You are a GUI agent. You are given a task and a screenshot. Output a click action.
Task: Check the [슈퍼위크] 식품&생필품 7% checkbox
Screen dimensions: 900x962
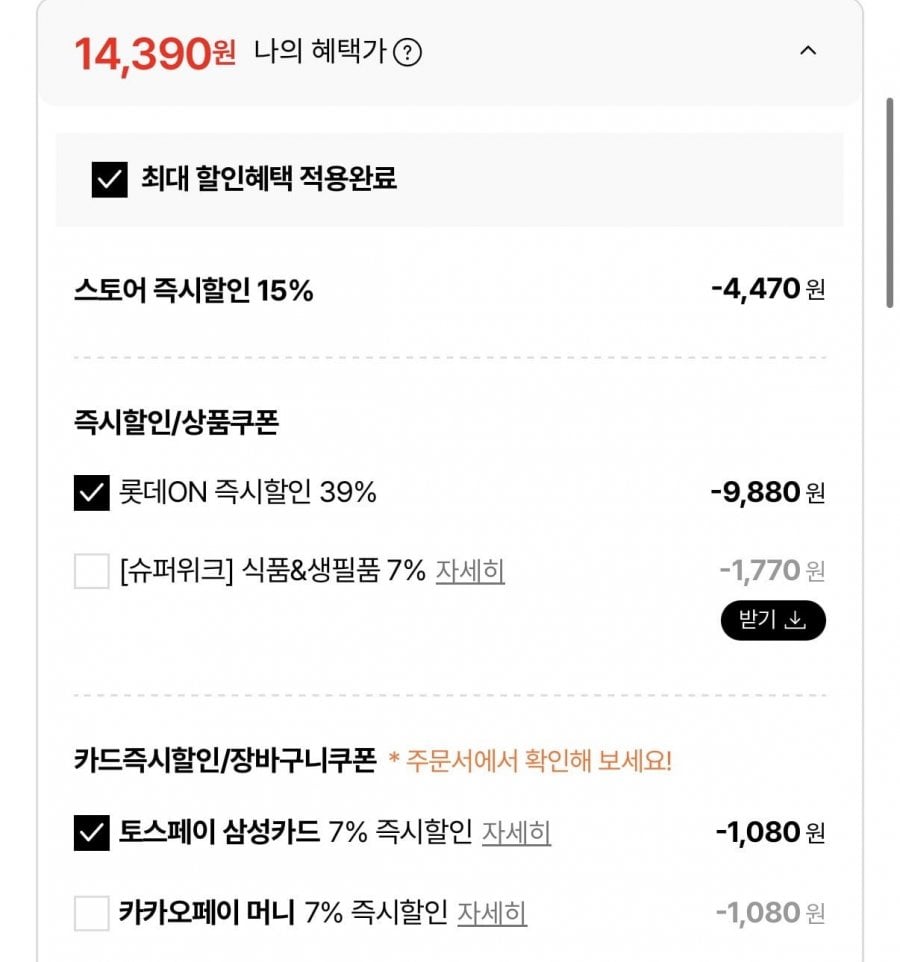click(91, 572)
